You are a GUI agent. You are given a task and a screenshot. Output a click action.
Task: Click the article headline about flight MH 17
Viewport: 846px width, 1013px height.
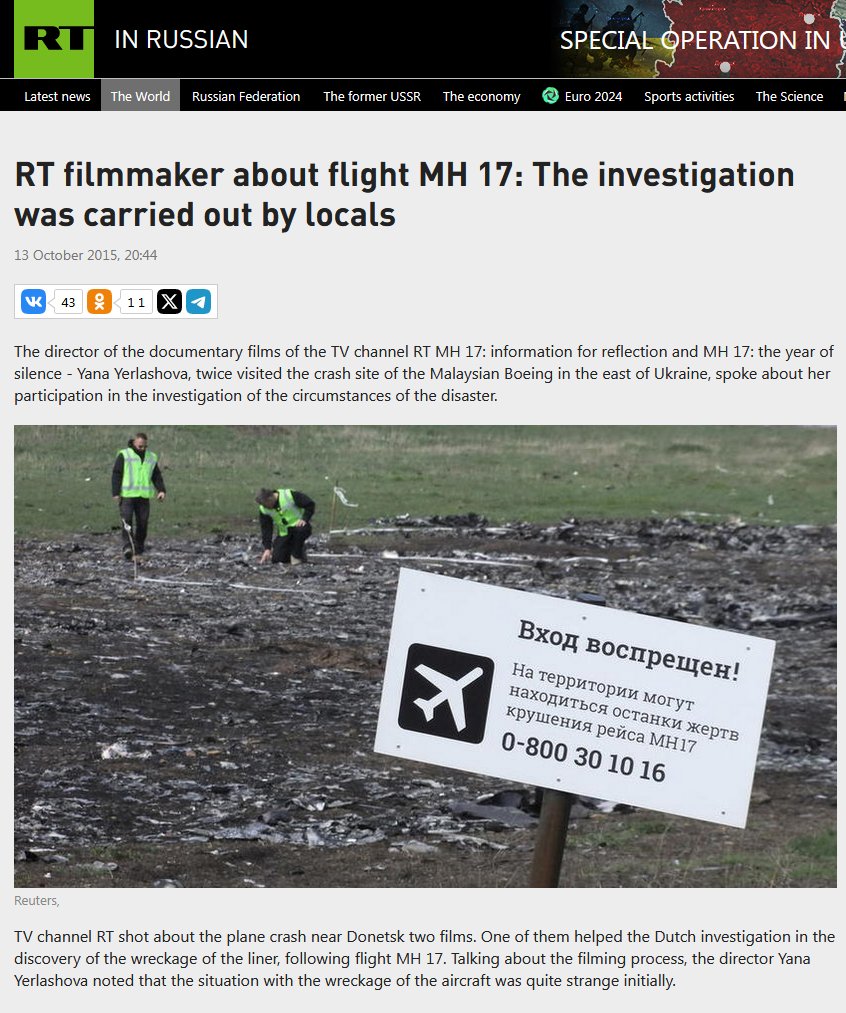tap(404, 194)
